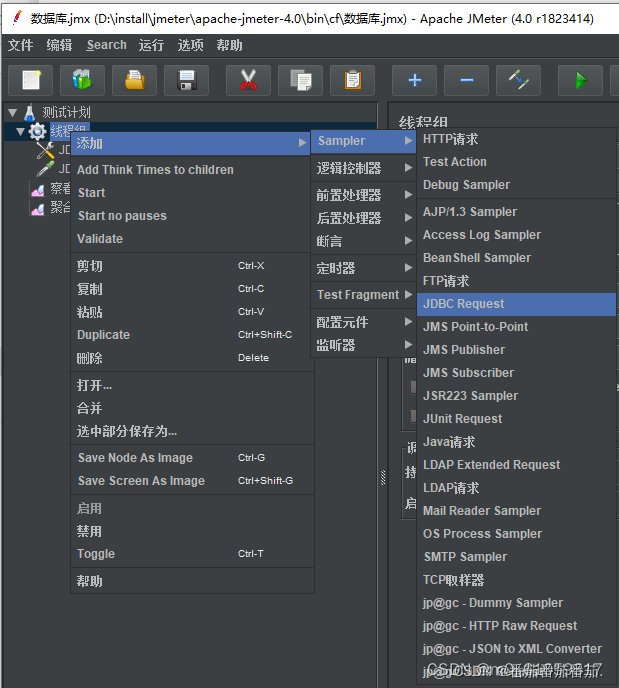The width and height of the screenshot is (619, 688).
Task: Open the Search menu
Action: (106, 45)
